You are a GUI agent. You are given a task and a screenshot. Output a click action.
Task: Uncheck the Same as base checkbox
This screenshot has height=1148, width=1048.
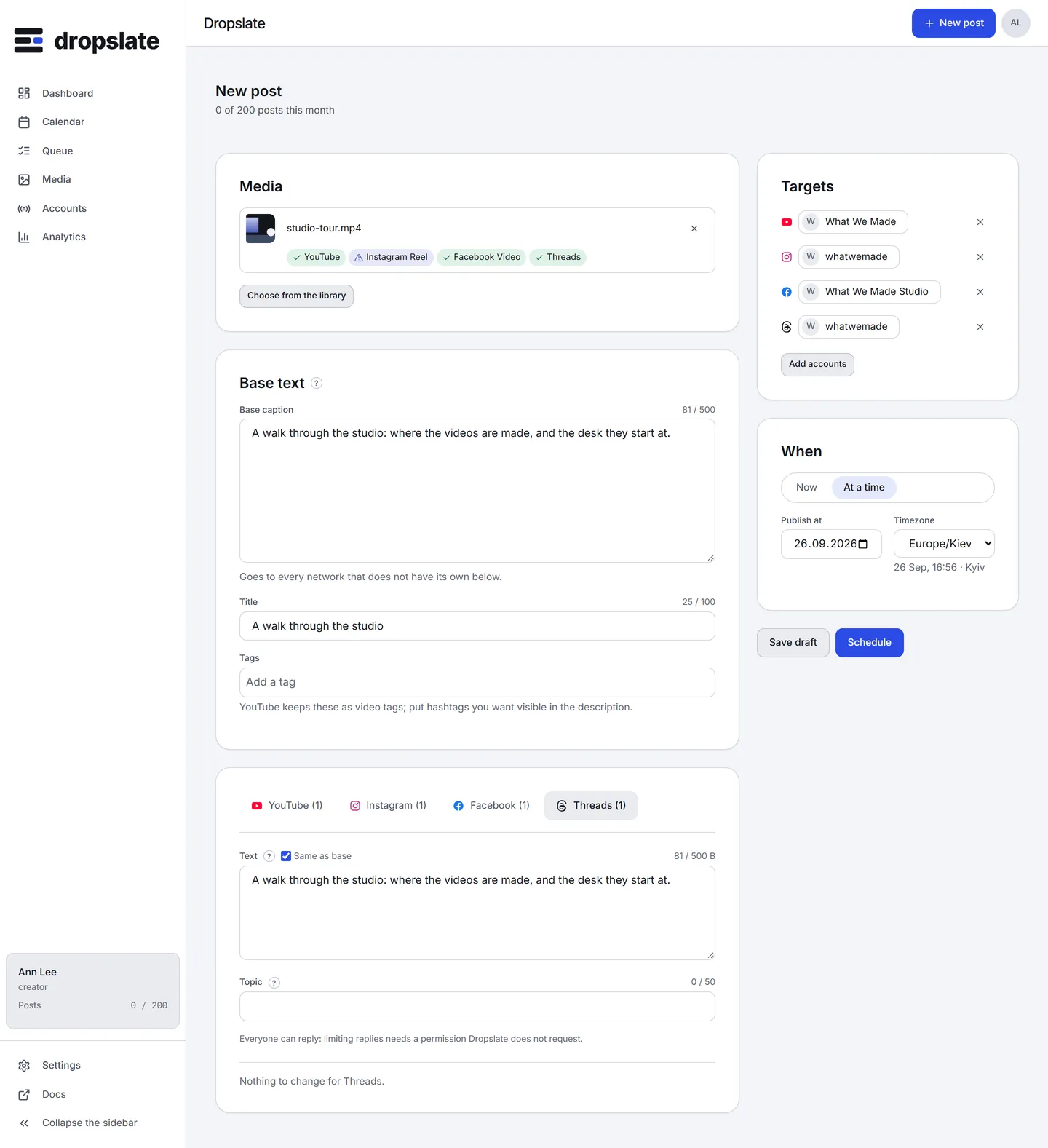tap(286, 856)
